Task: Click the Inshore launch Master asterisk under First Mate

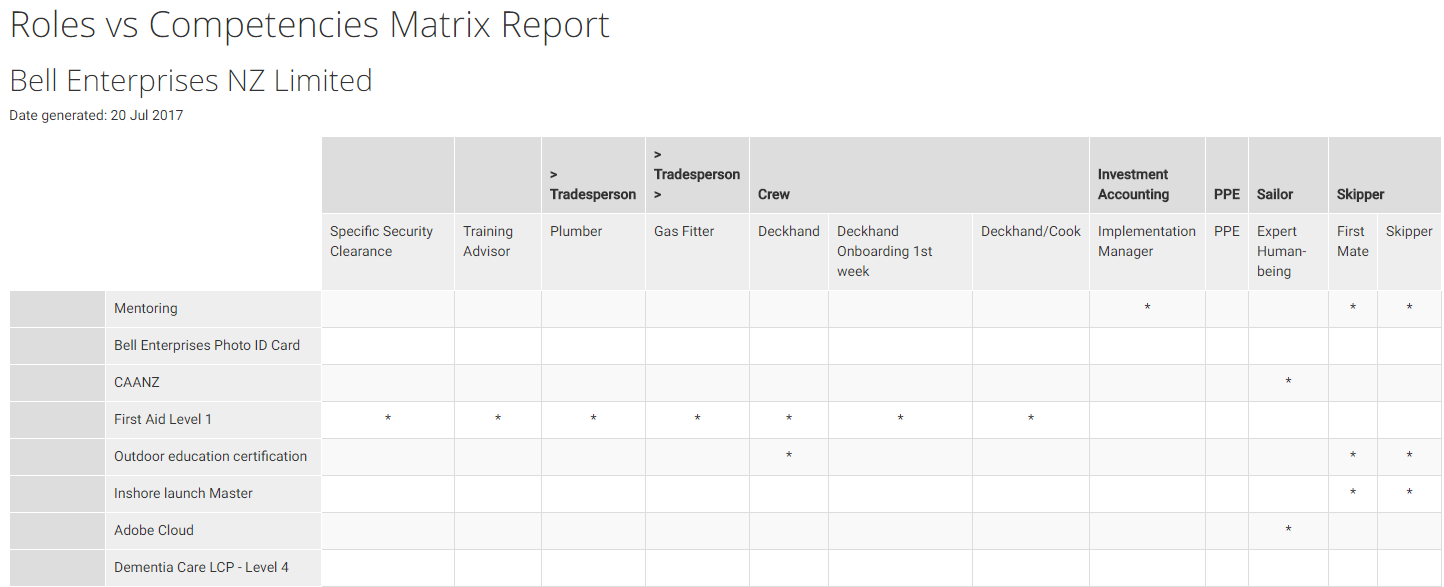Action: [1353, 494]
